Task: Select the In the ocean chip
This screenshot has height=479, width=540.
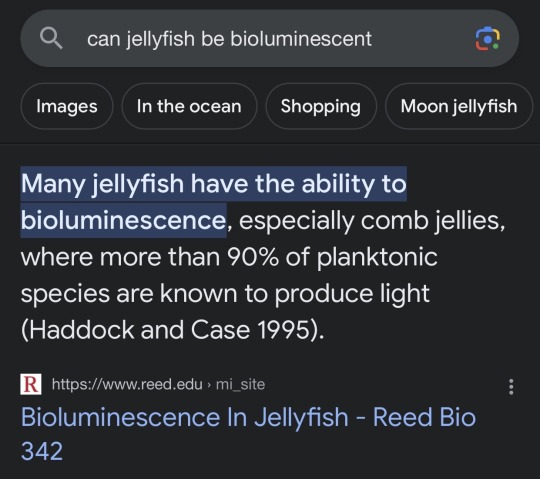Action: 189,106
